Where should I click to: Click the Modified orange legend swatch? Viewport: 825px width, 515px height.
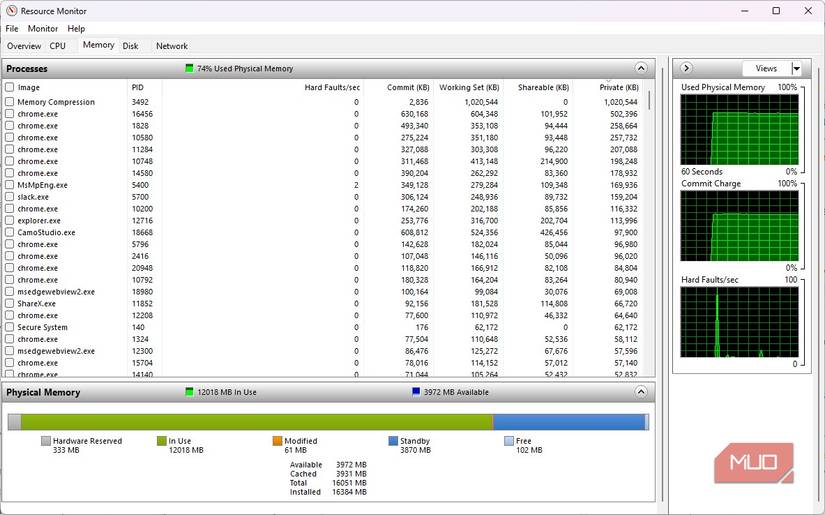tap(277, 441)
